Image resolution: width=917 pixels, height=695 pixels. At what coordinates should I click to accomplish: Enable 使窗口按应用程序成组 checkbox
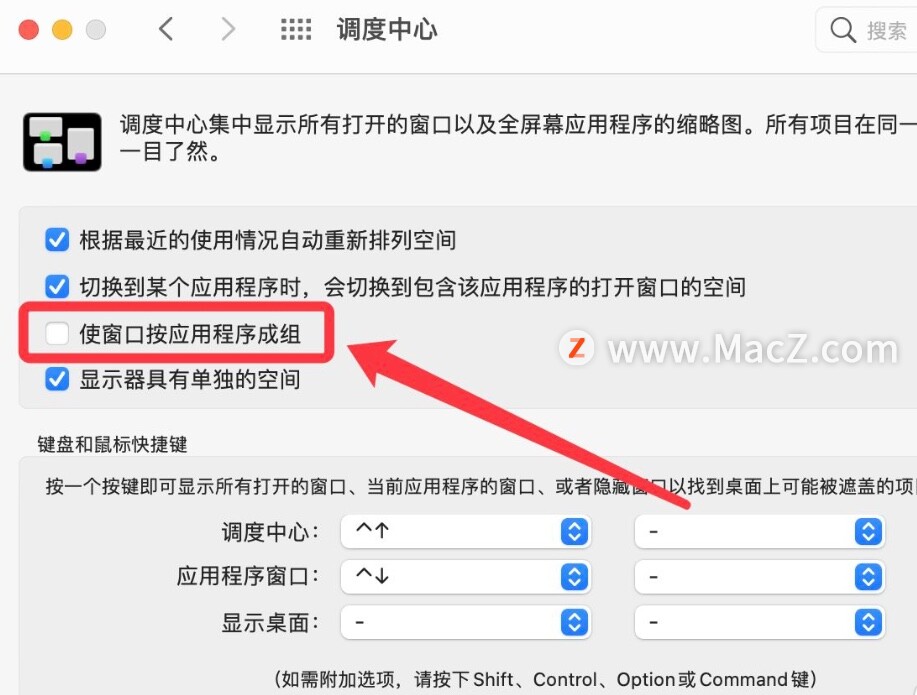pos(57,333)
